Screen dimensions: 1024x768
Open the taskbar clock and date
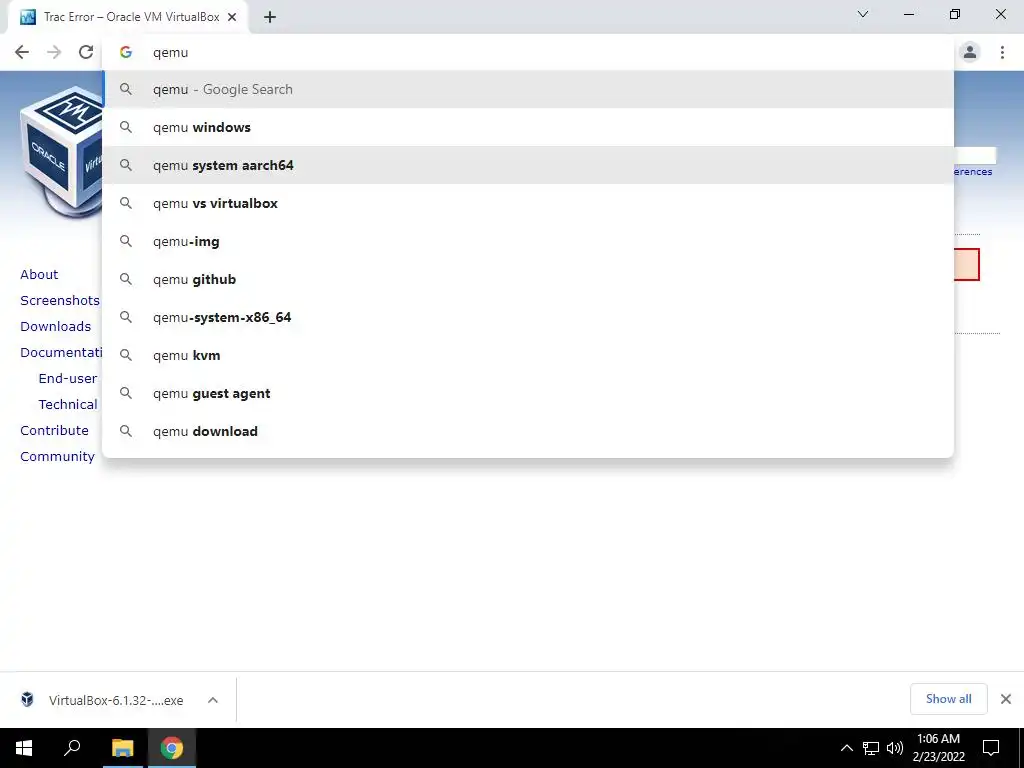(x=938, y=748)
